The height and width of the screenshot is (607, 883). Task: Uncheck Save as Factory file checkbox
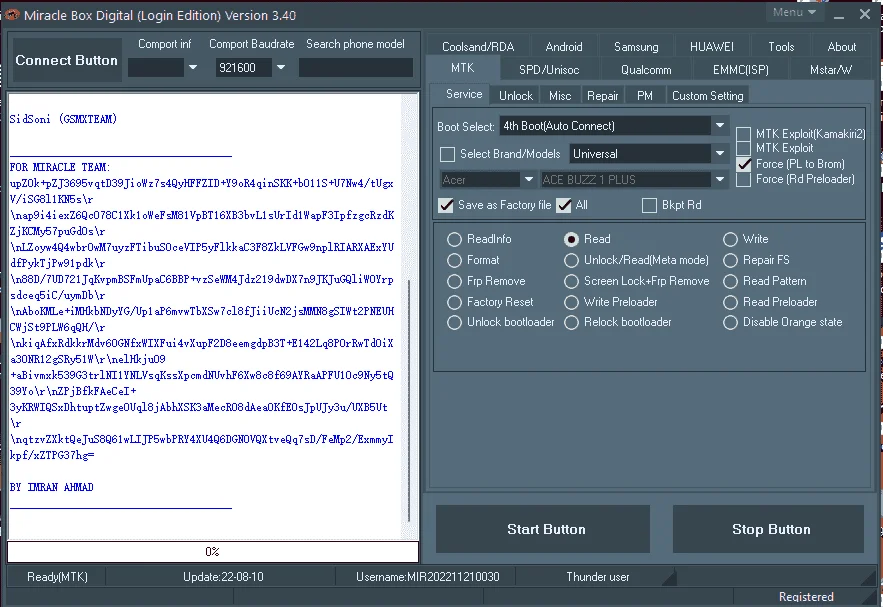446,206
